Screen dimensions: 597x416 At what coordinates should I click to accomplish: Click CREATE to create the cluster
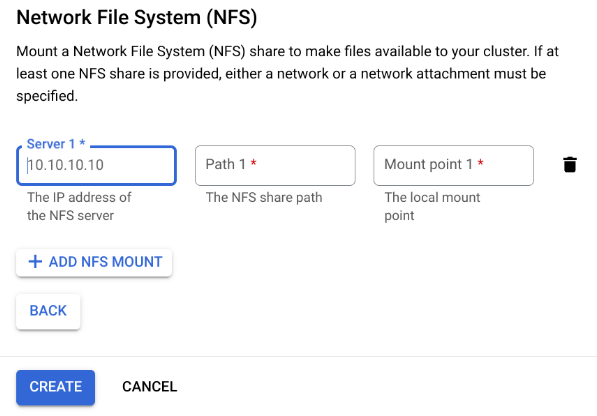coord(56,387)
